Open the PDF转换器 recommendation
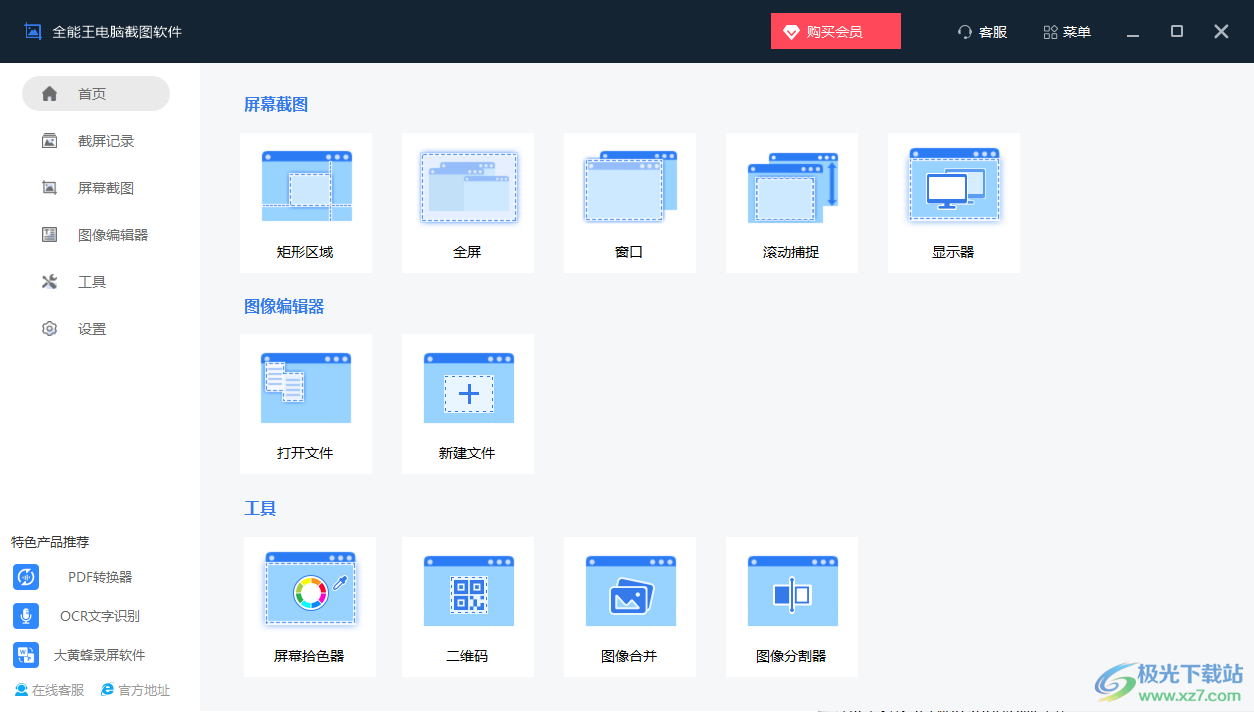This screenshot has height=712, width=1254. coord(100,577)
